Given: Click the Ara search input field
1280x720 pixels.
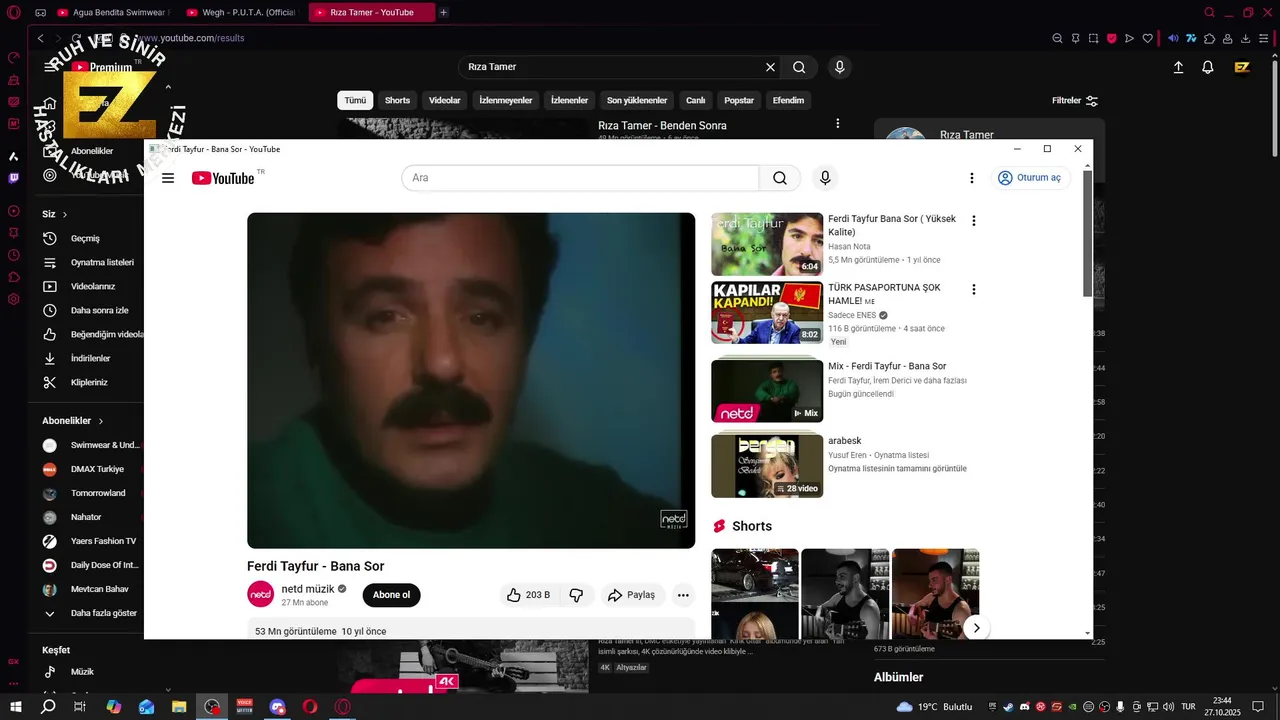Looking at the screenshot, I should [x=580, y=178].
